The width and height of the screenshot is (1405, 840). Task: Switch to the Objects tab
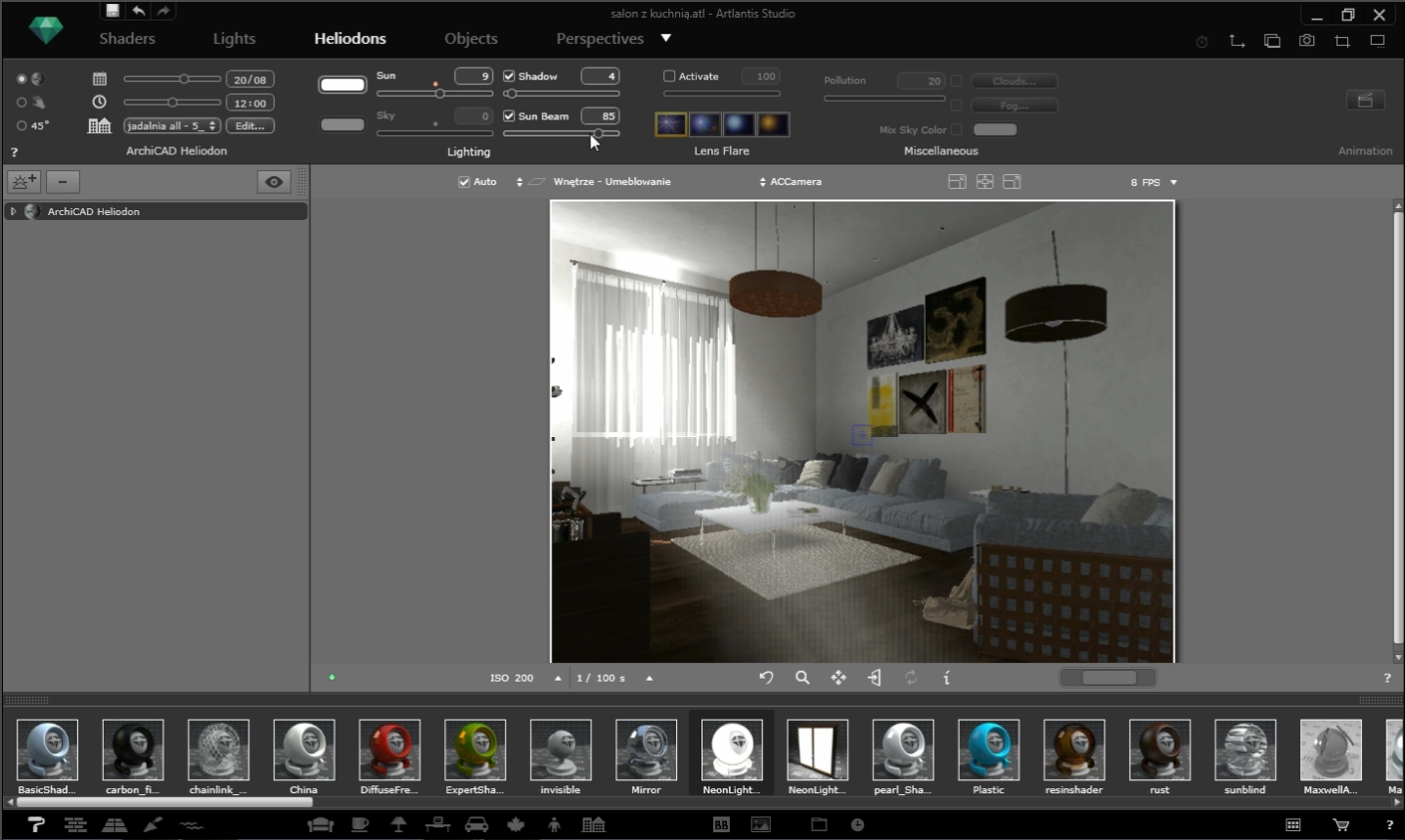[x=471, y=38]
